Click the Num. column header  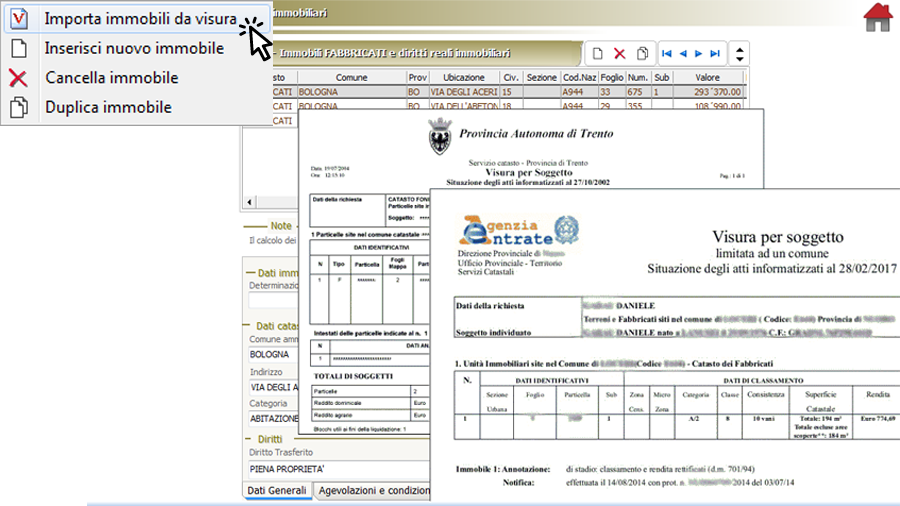(638, 77)
